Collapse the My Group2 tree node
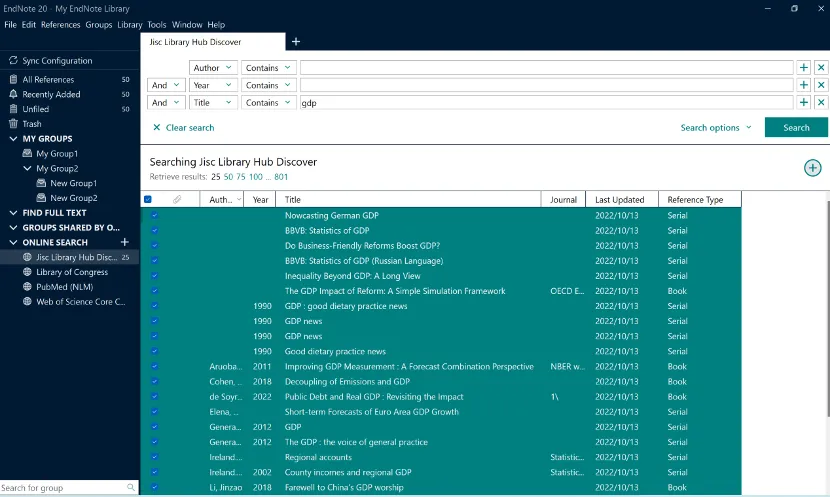This screenshot has height=498, width=830. (27, 168)
